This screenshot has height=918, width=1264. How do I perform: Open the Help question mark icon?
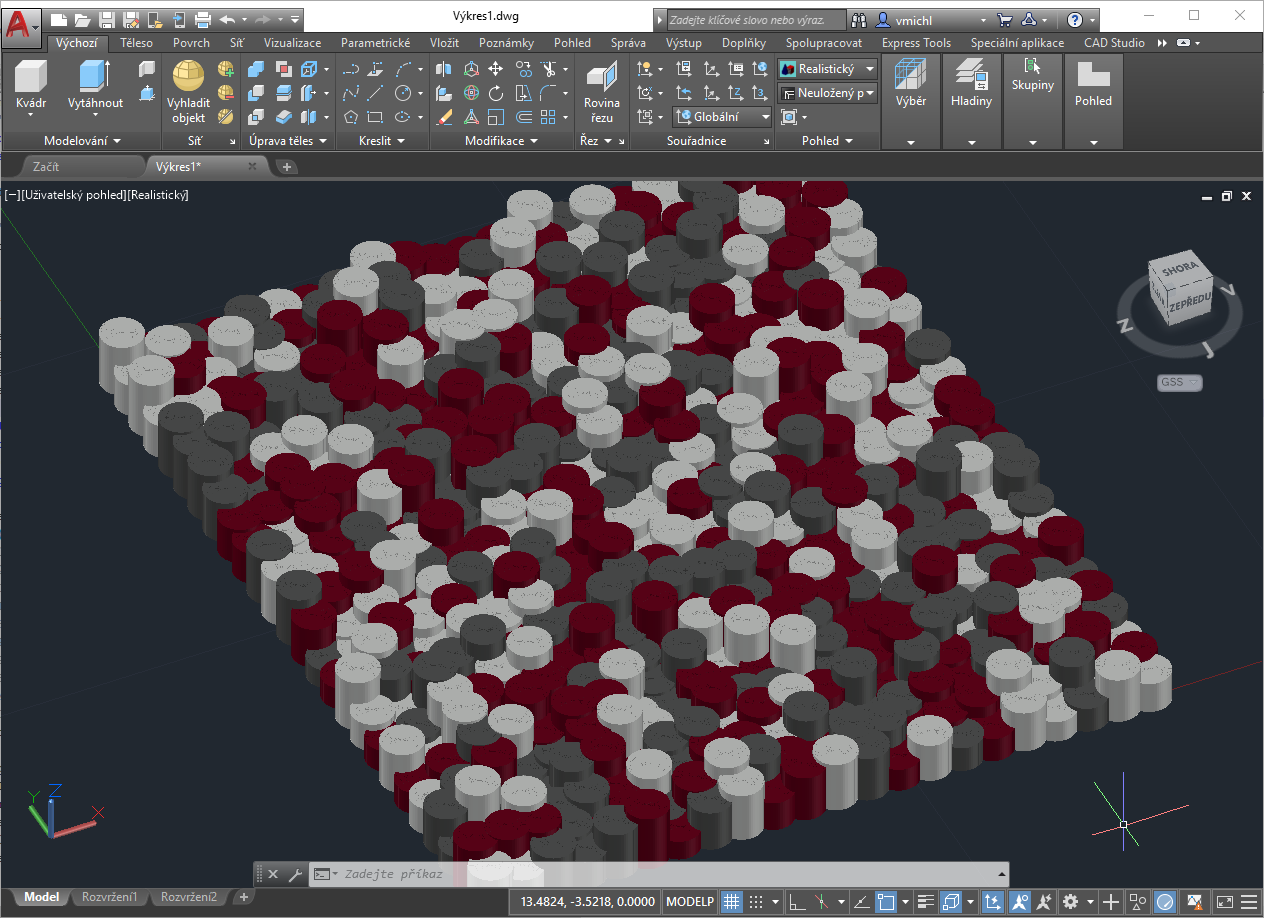(1075, 19)
